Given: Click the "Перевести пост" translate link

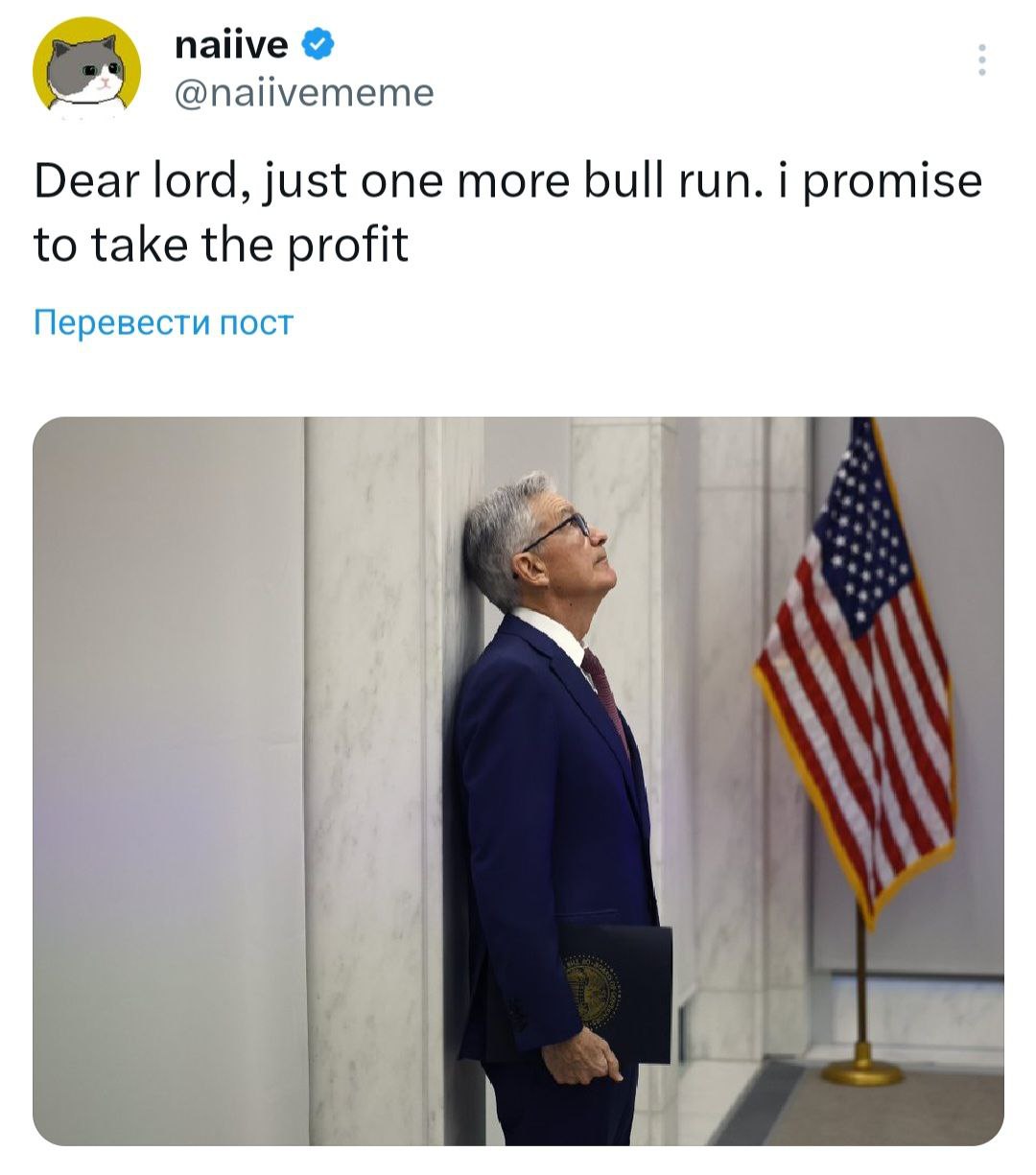Looking at the screenshot, I should 163,322.
